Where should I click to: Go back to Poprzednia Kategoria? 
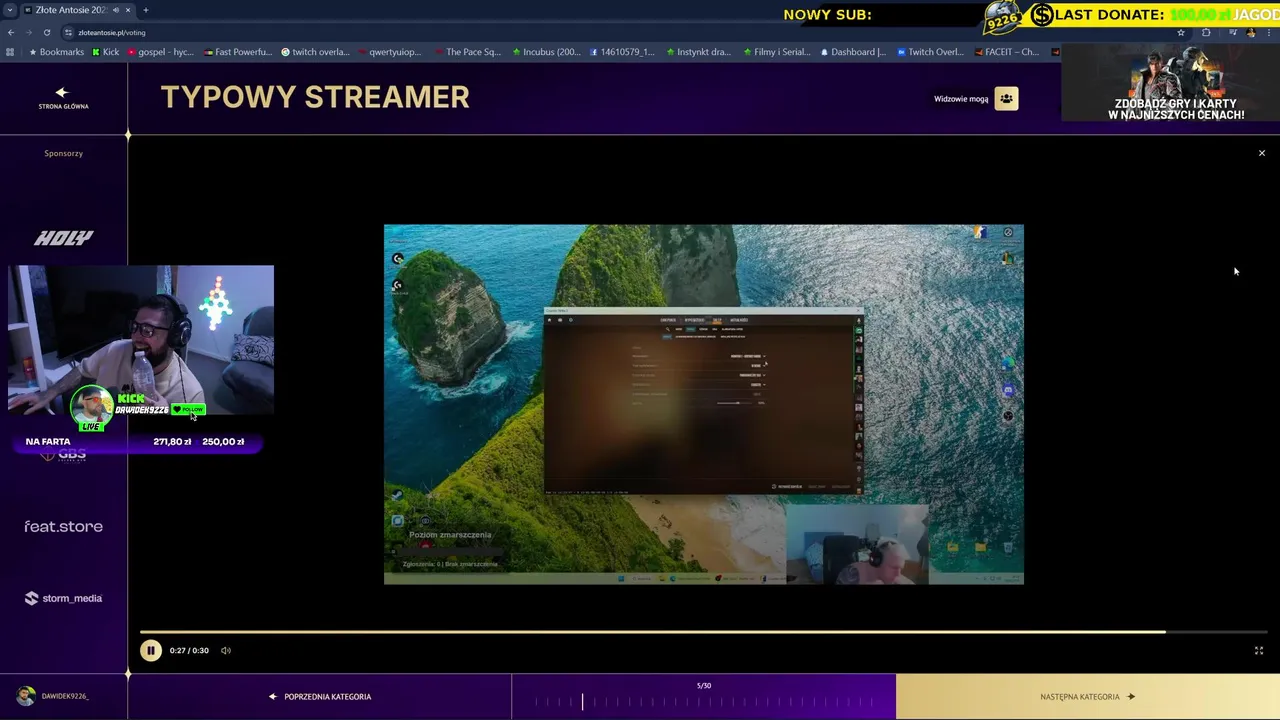coord(320,697)
